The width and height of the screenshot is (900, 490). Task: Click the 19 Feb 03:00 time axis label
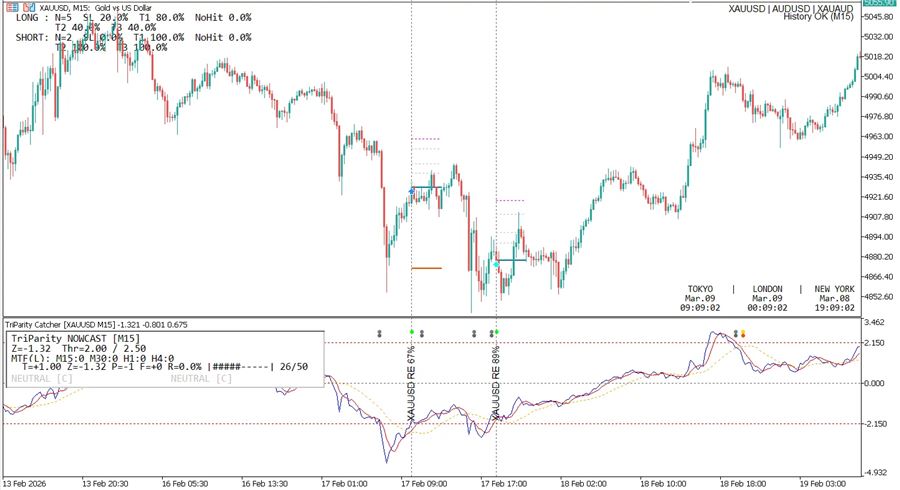[x=823, y=484]
